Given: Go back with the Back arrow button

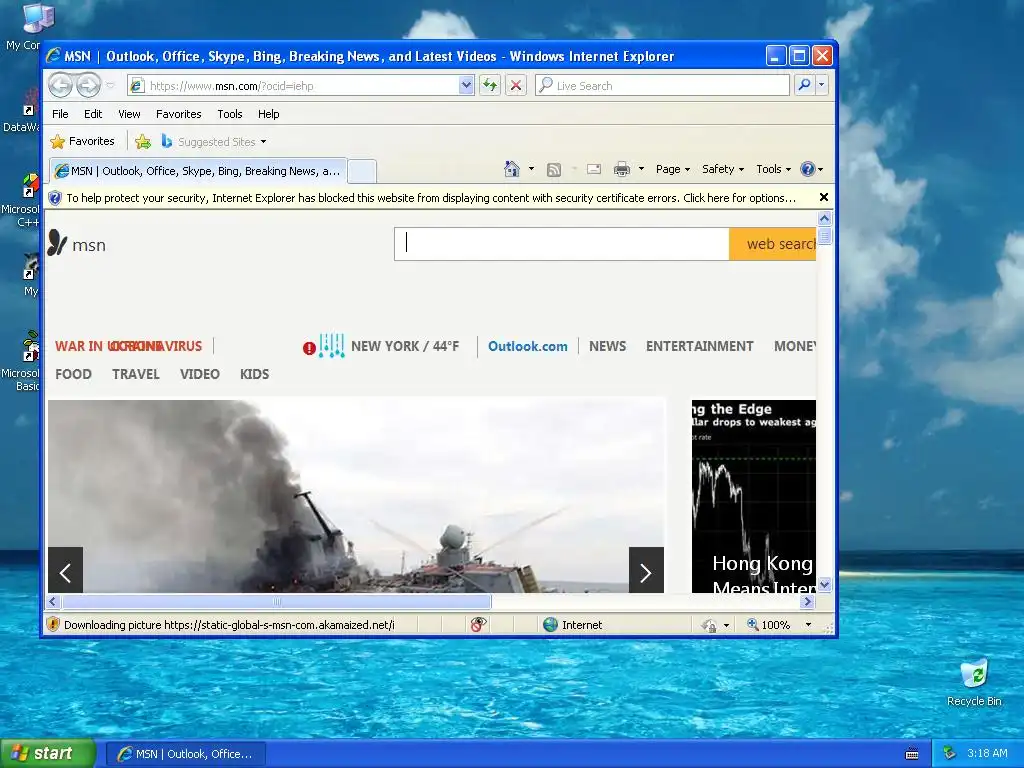Looking at the screenshot, I should [x=61, y=85].
